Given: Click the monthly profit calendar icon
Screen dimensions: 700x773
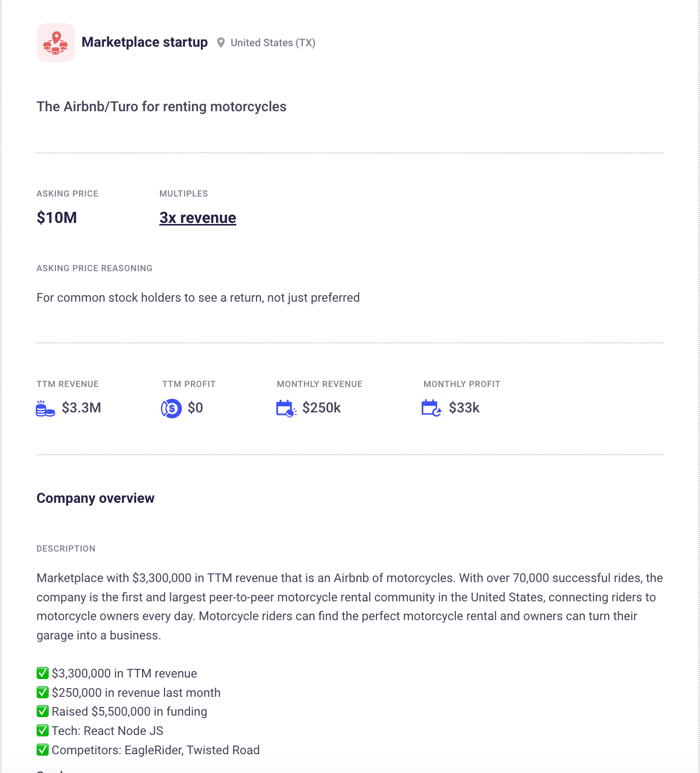Looking at the screenshot, I should click(431, 408).
